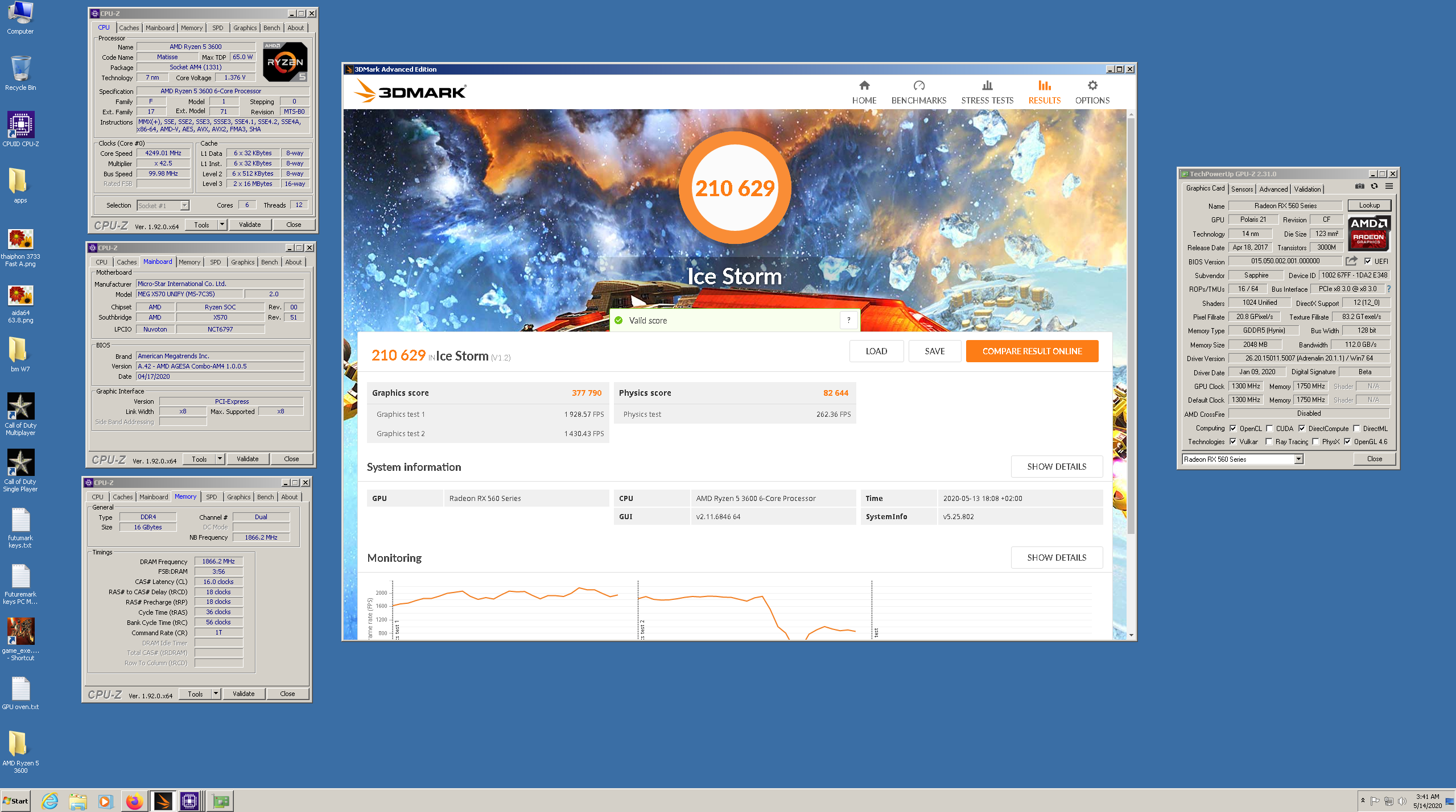Viewport: 1456px width, 812px height.
Task: Toggle PhysX checkbox in GPU-Z
Action: [1315, 441]
